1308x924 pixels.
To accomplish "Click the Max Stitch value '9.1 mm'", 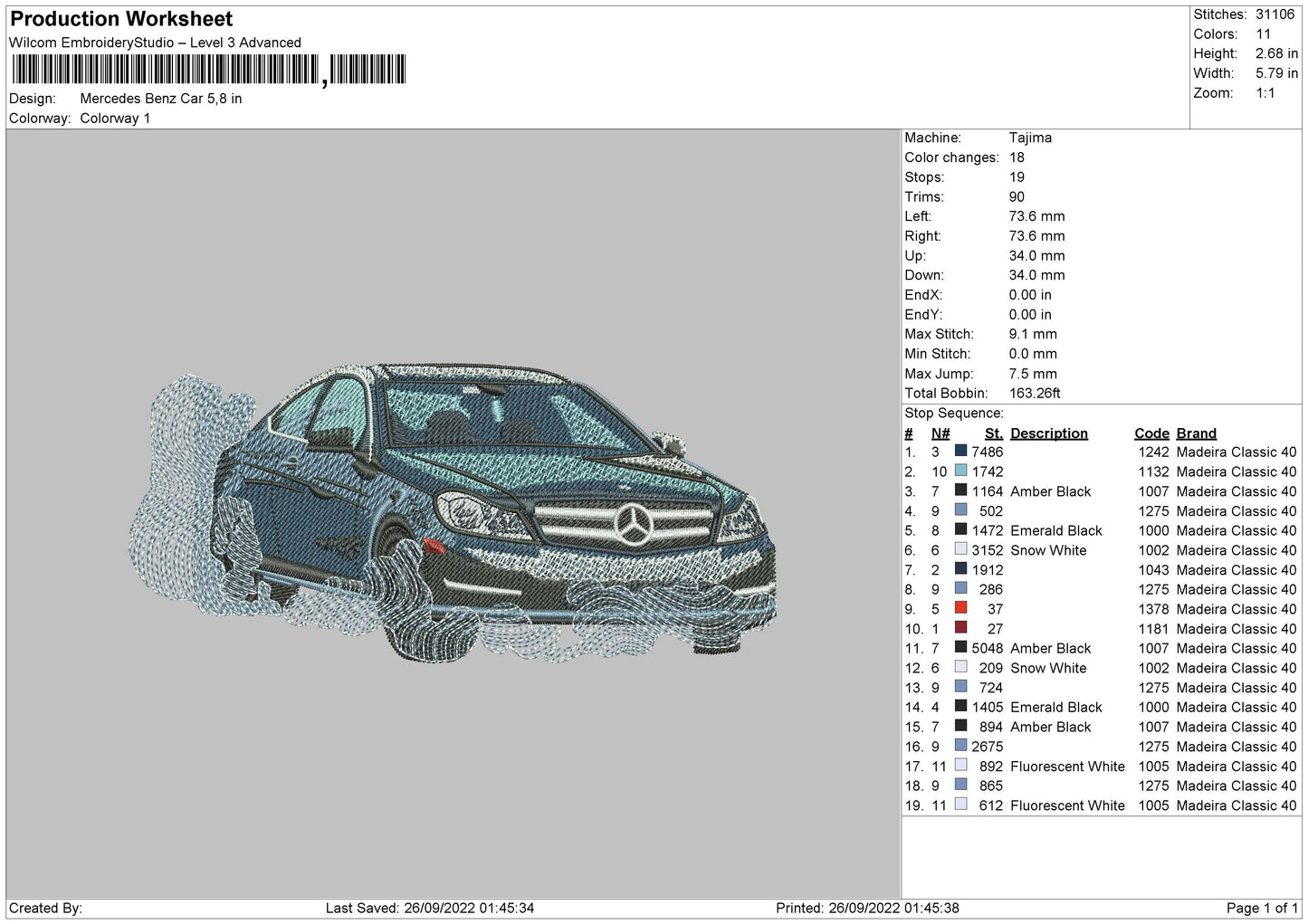I will pyautogui.click(x=1033, y=334).
